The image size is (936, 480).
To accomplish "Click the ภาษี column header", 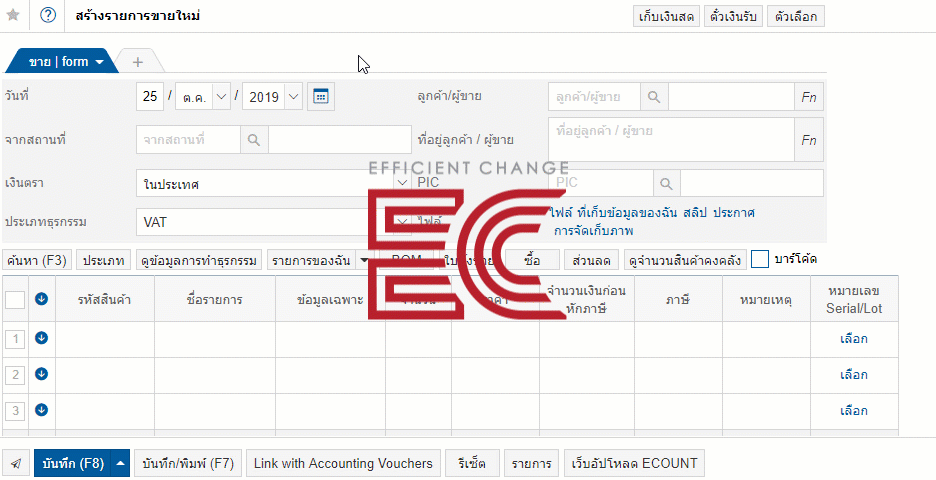I will [678, 300].
